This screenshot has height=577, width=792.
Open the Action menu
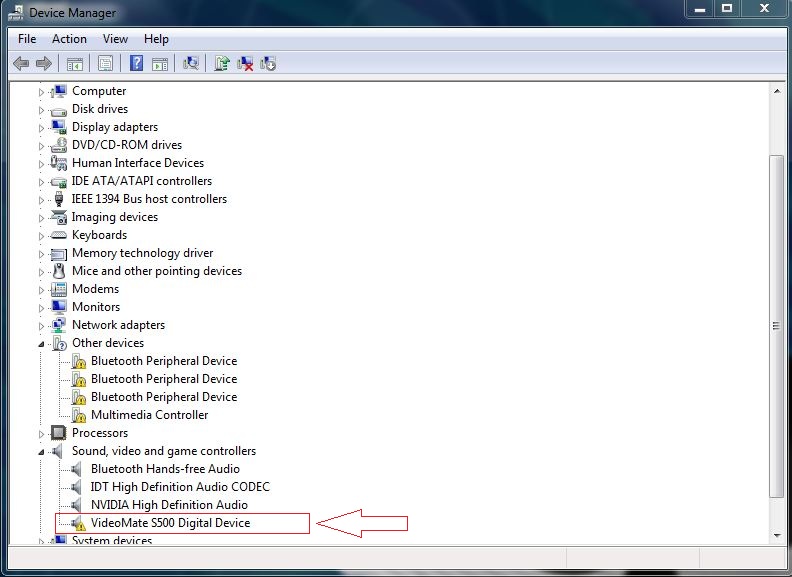69,39
